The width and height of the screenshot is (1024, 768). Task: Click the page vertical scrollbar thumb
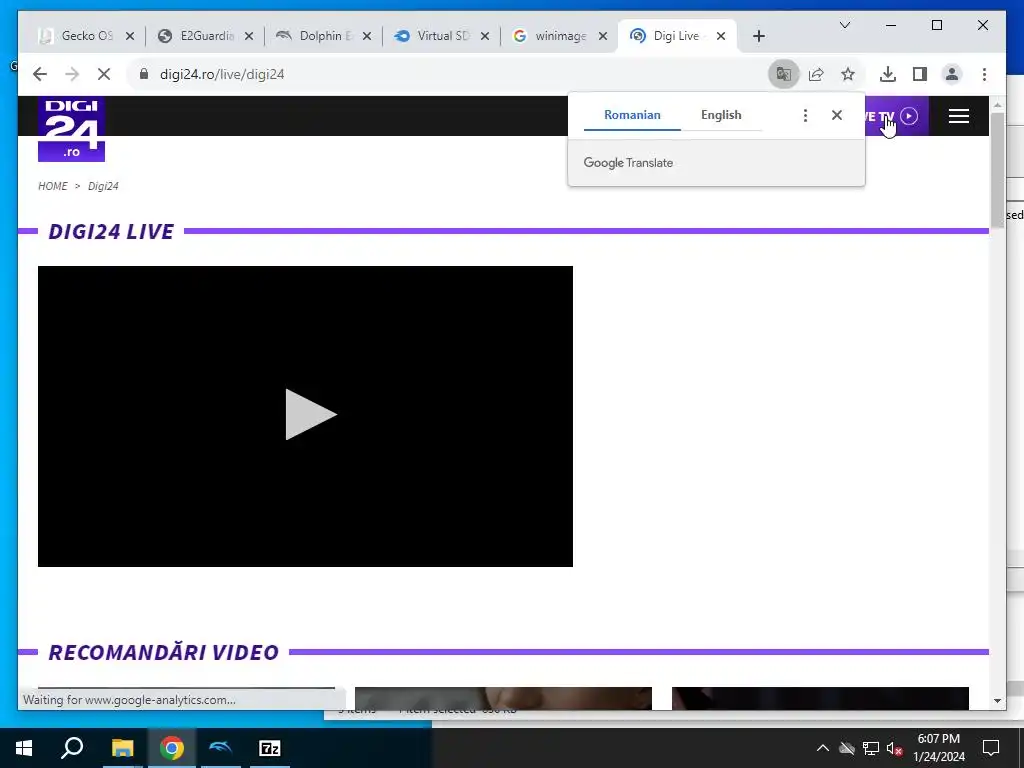[997, 170]
